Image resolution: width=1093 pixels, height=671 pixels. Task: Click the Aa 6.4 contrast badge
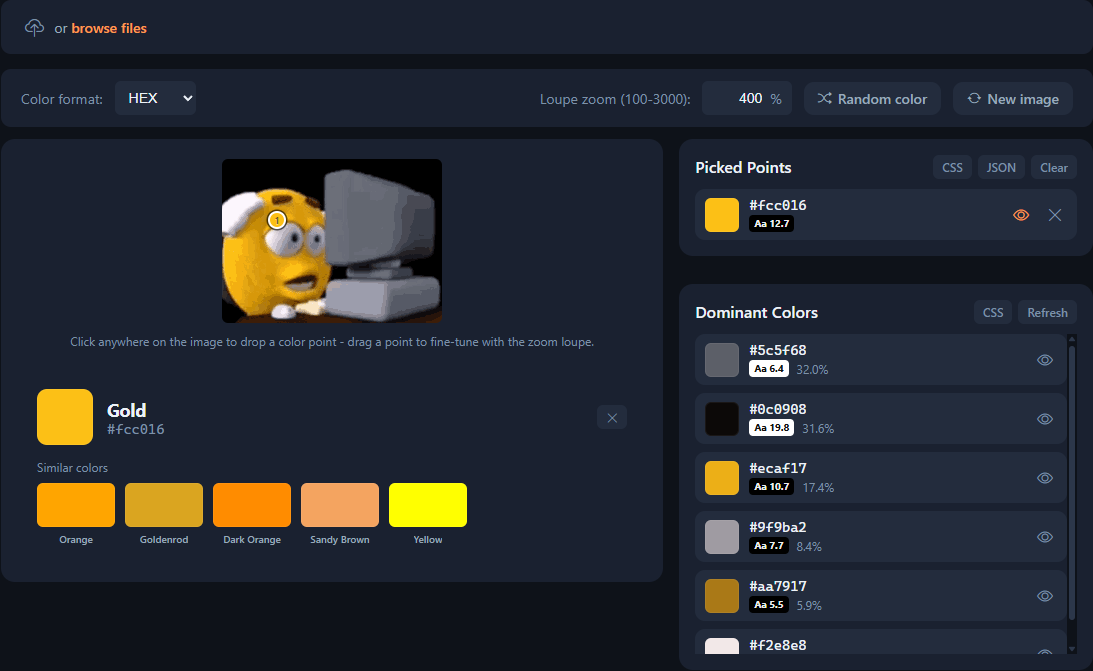[x=769, y=369]
